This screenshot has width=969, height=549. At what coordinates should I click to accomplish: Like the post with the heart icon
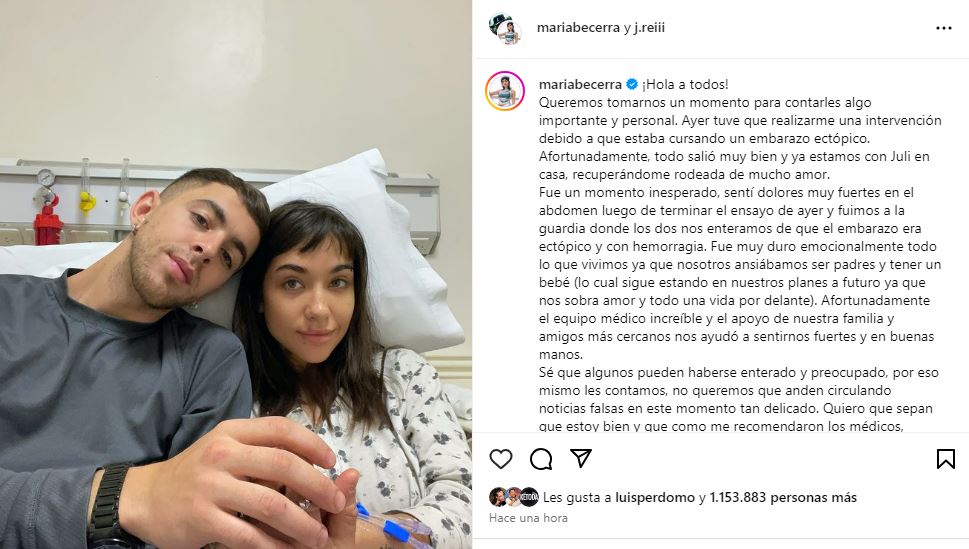coord(501,459)
